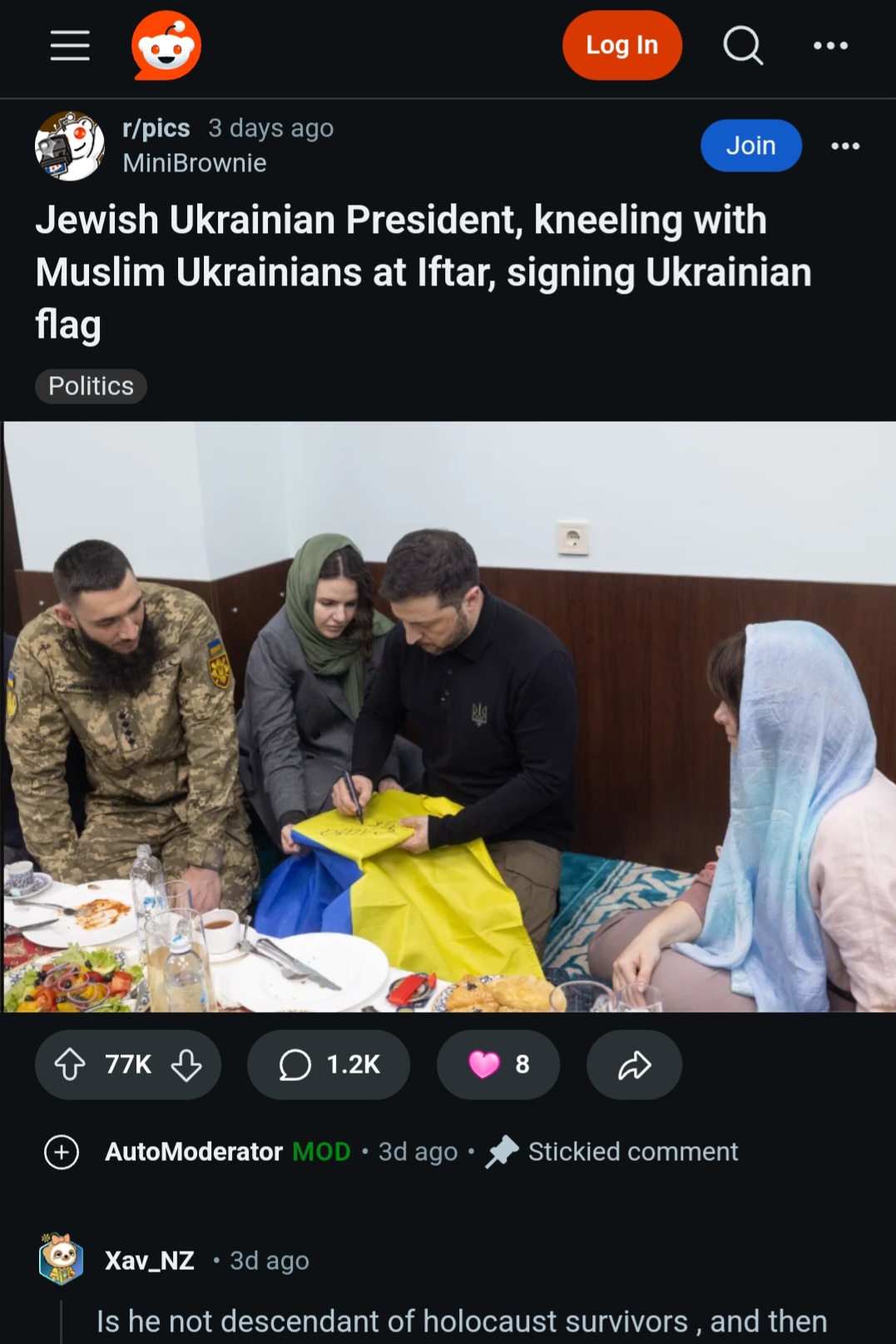Expand the collapsed AutoModerator stickied comment
Viewport: 896px width, 1344px height.
click(62, 1153)
